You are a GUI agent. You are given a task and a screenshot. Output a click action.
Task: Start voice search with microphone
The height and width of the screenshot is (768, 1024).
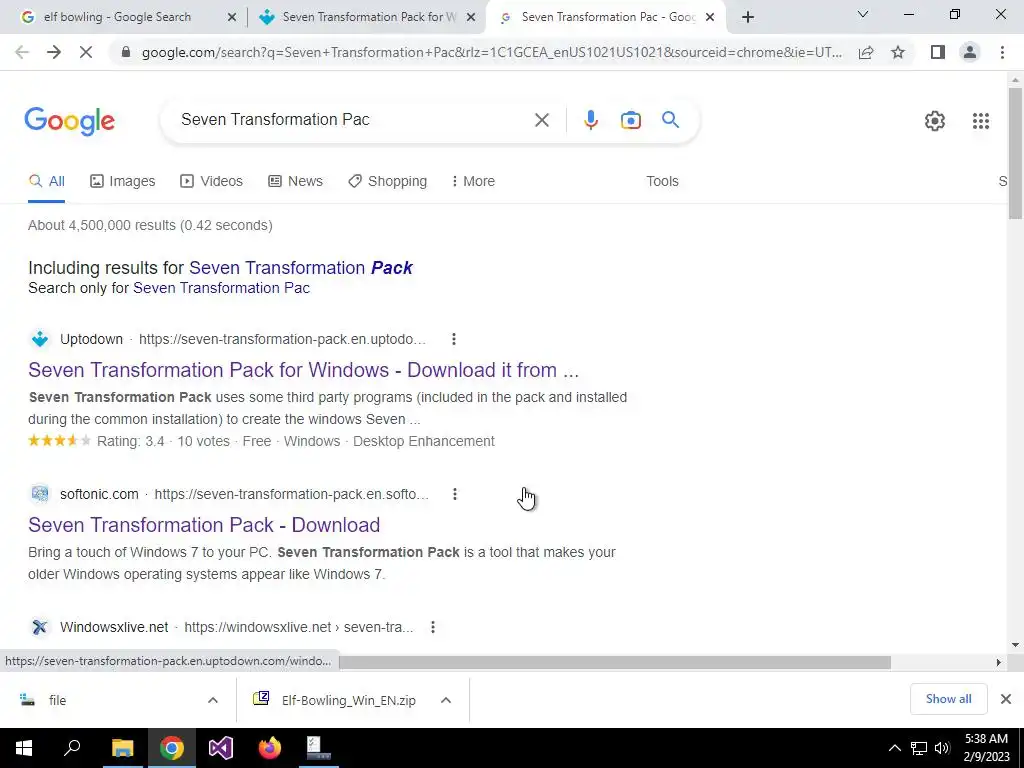click(590, 120)
